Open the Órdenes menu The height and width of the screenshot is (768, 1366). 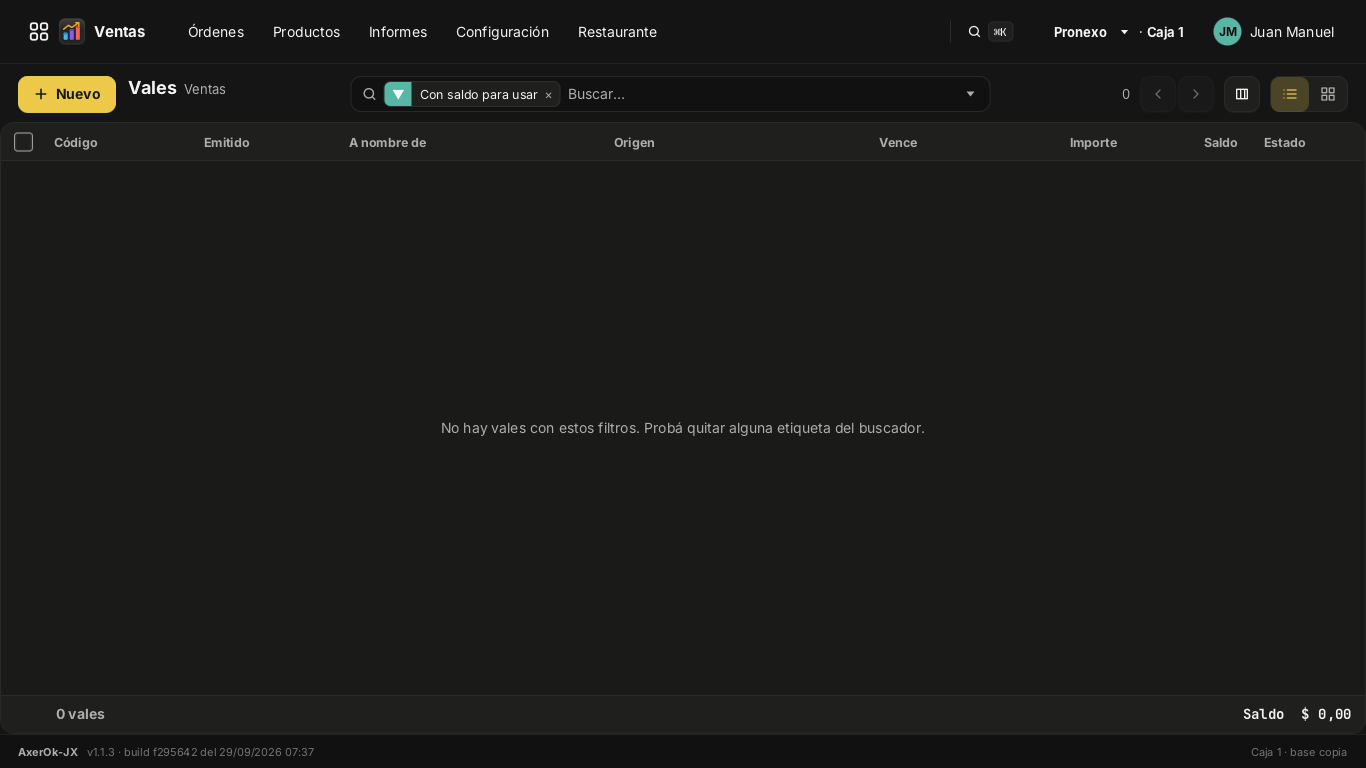click(216, 32)
